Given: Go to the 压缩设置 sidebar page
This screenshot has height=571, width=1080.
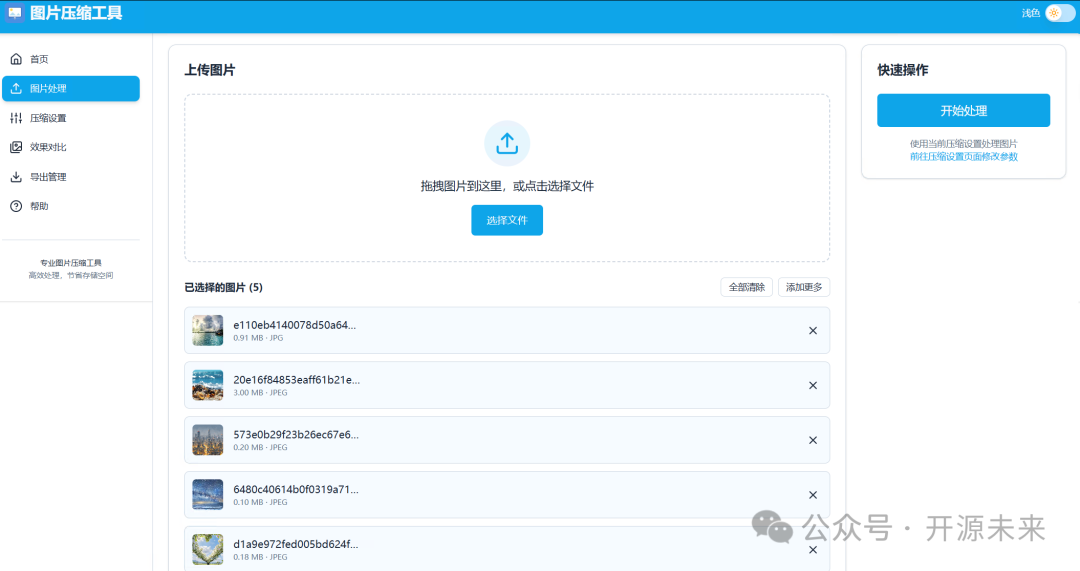Looking at the screenshot, I should (x=48, y=118).
